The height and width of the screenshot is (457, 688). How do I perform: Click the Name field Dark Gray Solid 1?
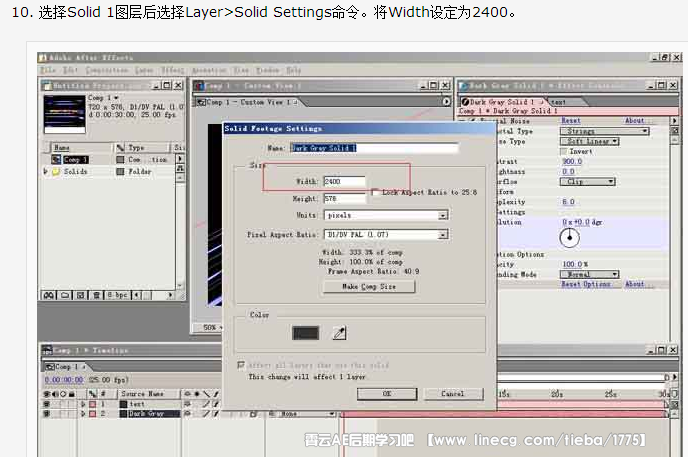click(x=374, y=148)
